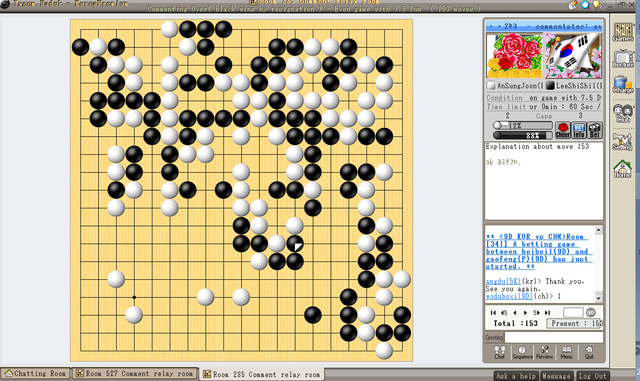The width and height of the screenshot is (640, 381).
Task: Click the Log Out button
Action: coord(592,376)
